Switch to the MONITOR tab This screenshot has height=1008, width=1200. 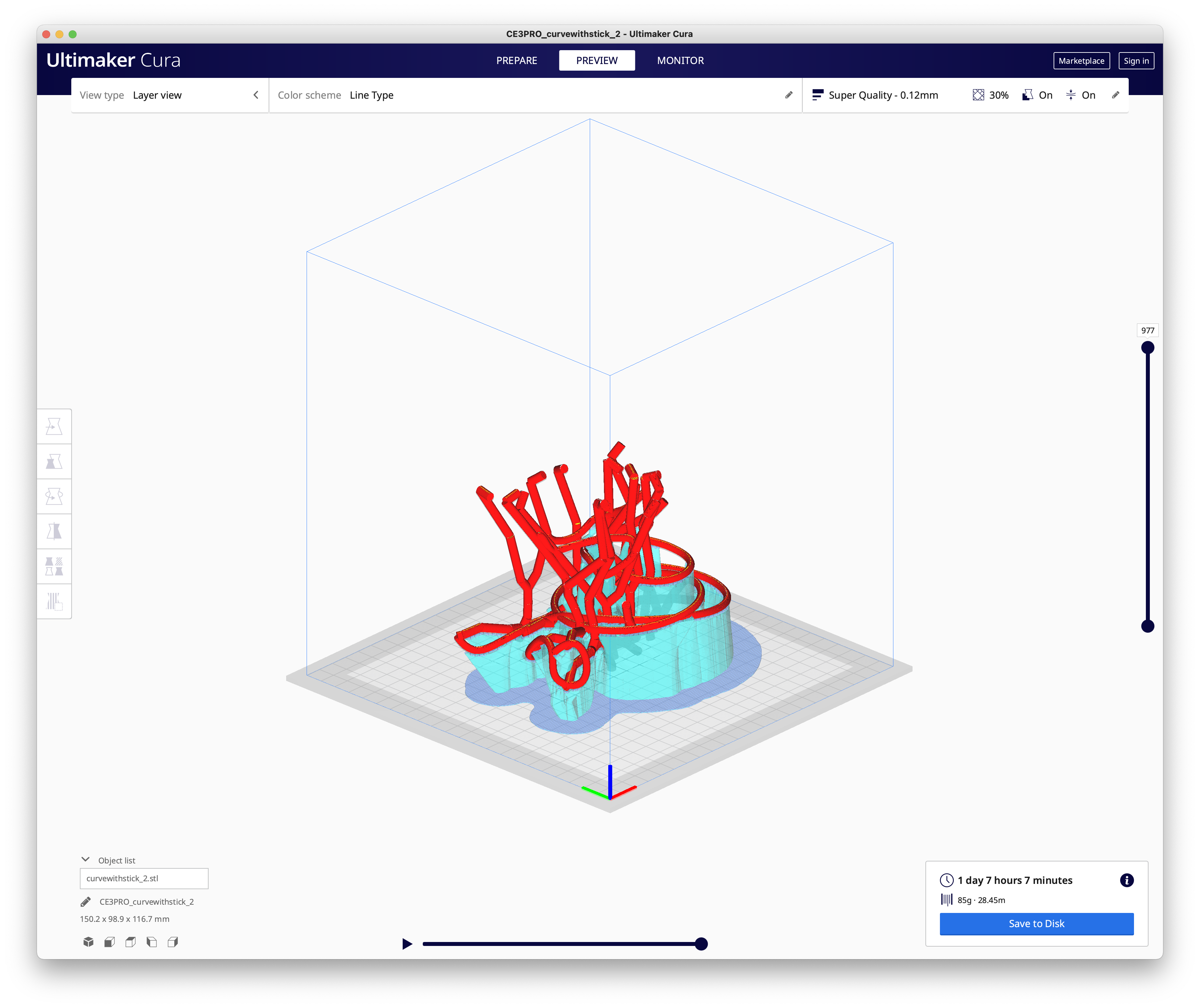[680, 61]
